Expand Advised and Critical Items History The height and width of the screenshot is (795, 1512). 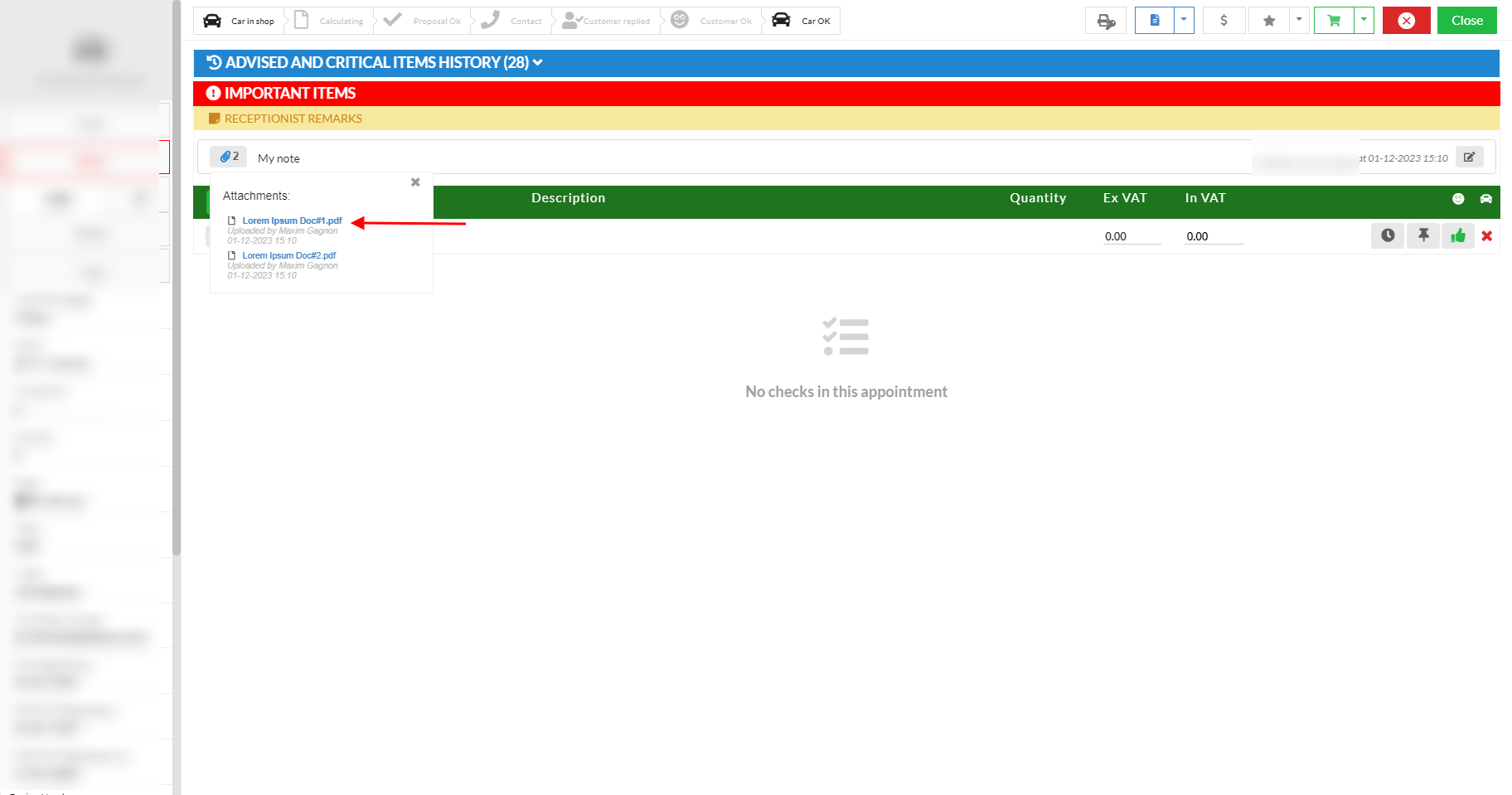pos(376,63)
